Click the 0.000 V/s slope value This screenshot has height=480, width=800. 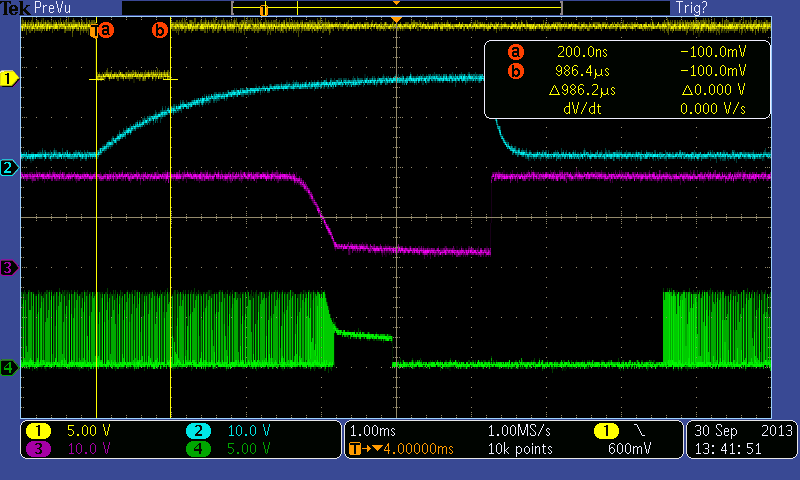pyautogui.click(x=713, y=109)
